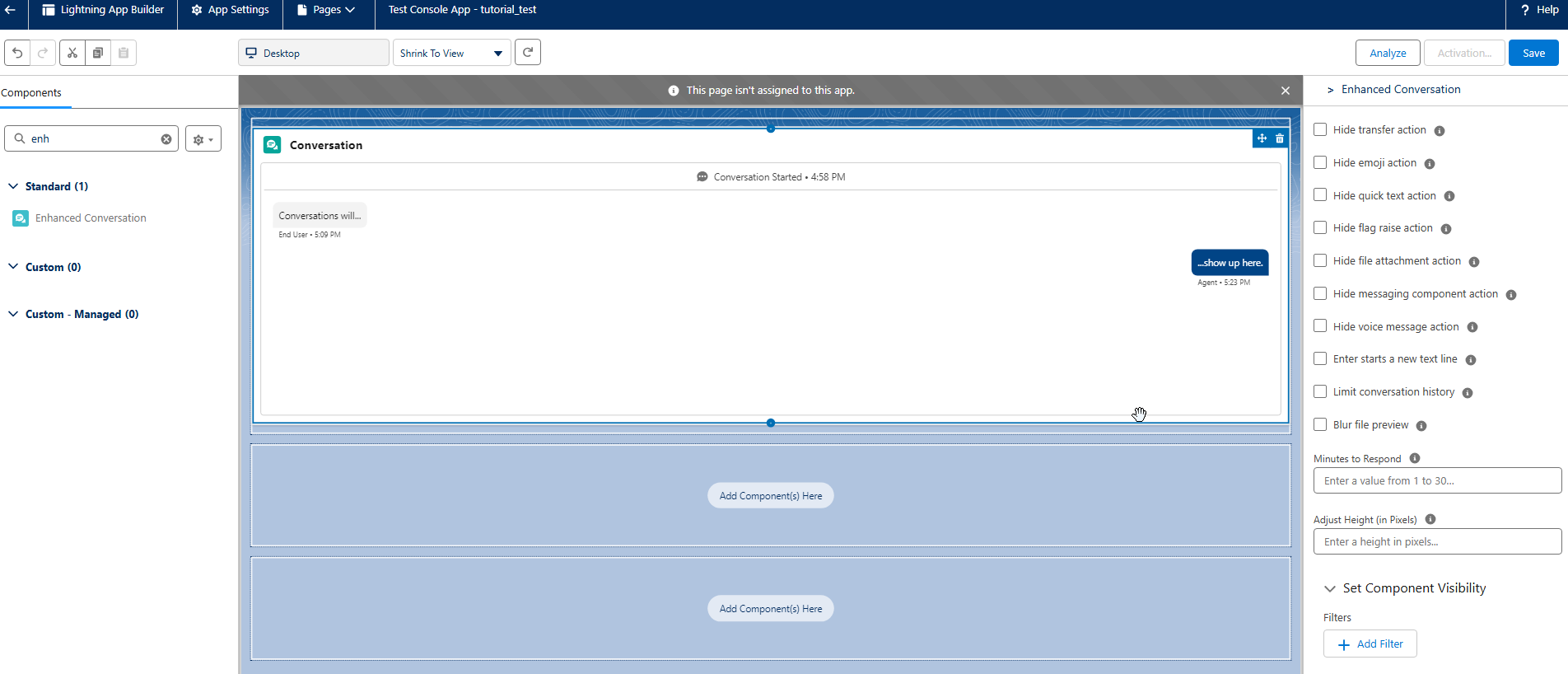The height and width of the screenshot is (674, 1568).
Task: Click the move handle on the Conversation component
Action: pos(1262,138)
